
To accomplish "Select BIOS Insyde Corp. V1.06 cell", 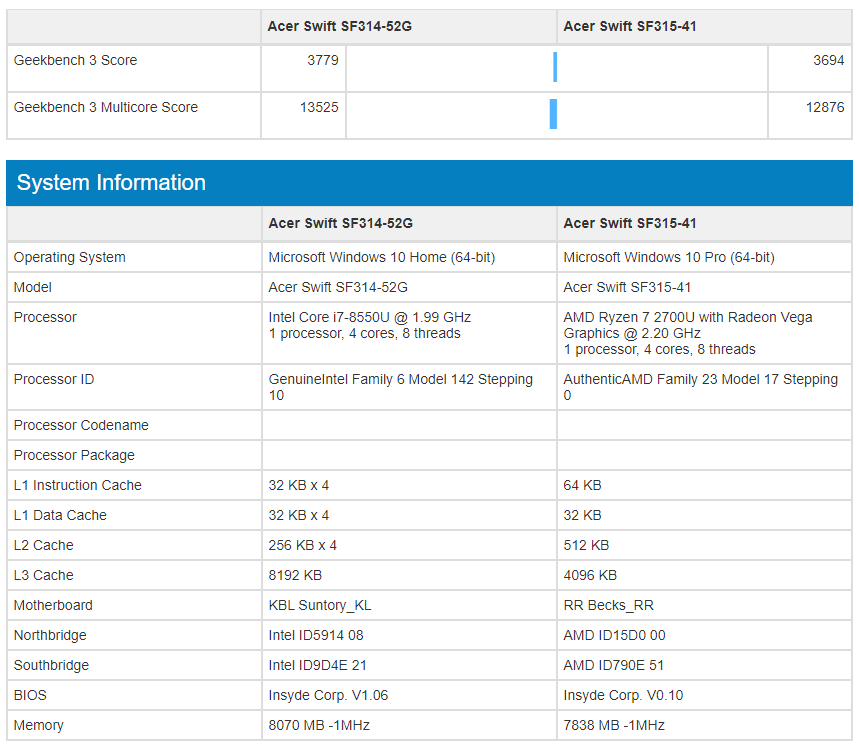I will (x=409, y=696).
